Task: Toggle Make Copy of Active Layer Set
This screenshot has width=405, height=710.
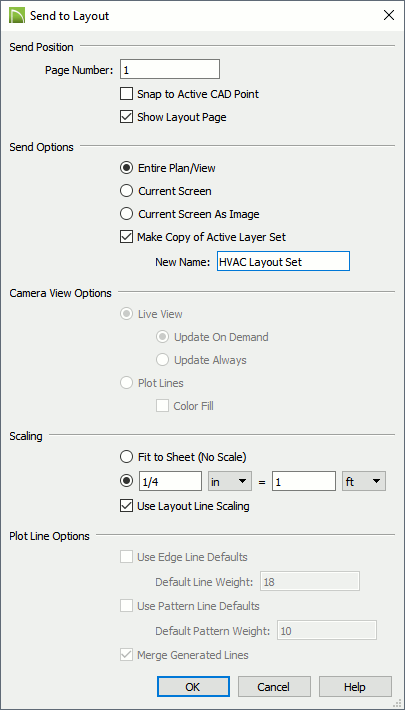Action: coord(126,236)
